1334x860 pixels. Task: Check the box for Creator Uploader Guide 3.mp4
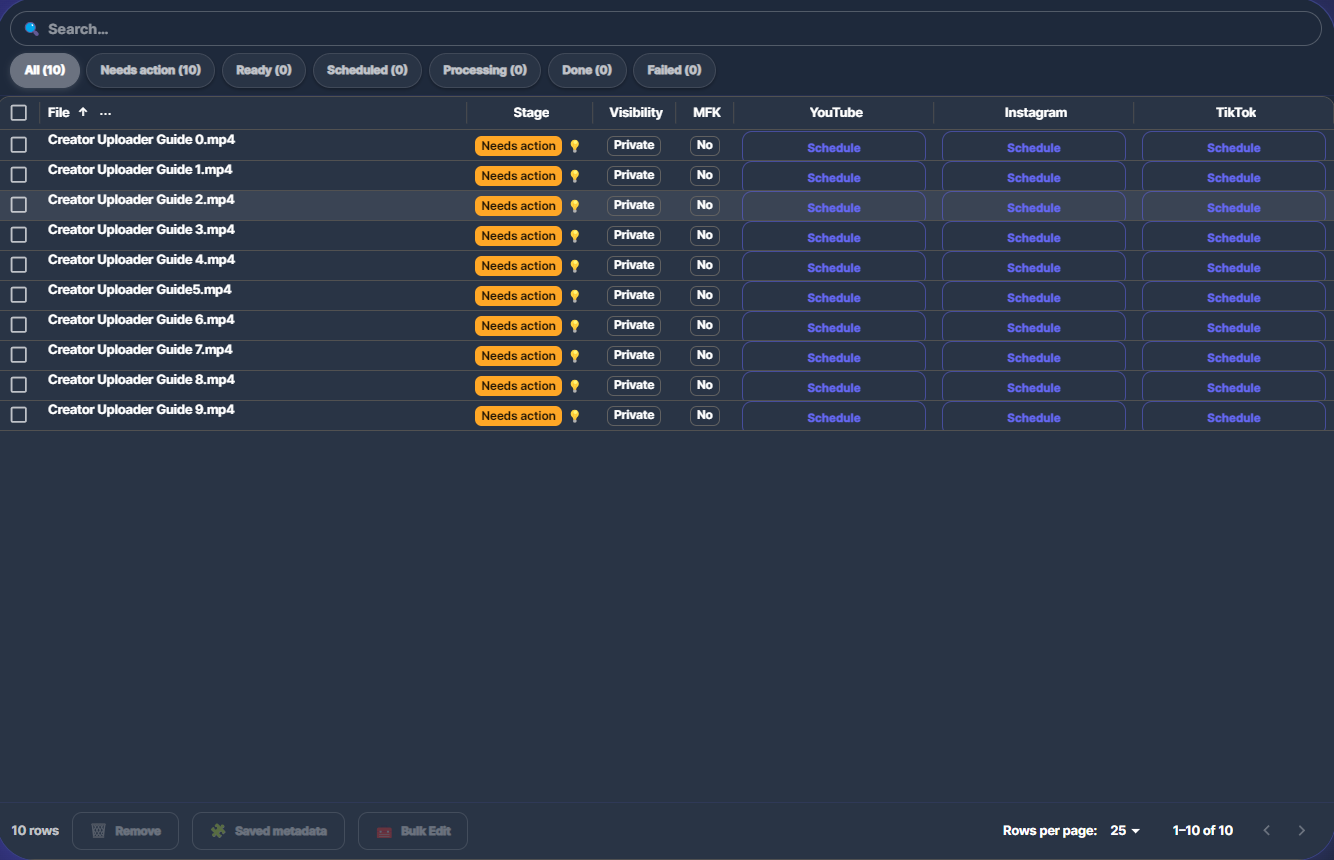19,235
